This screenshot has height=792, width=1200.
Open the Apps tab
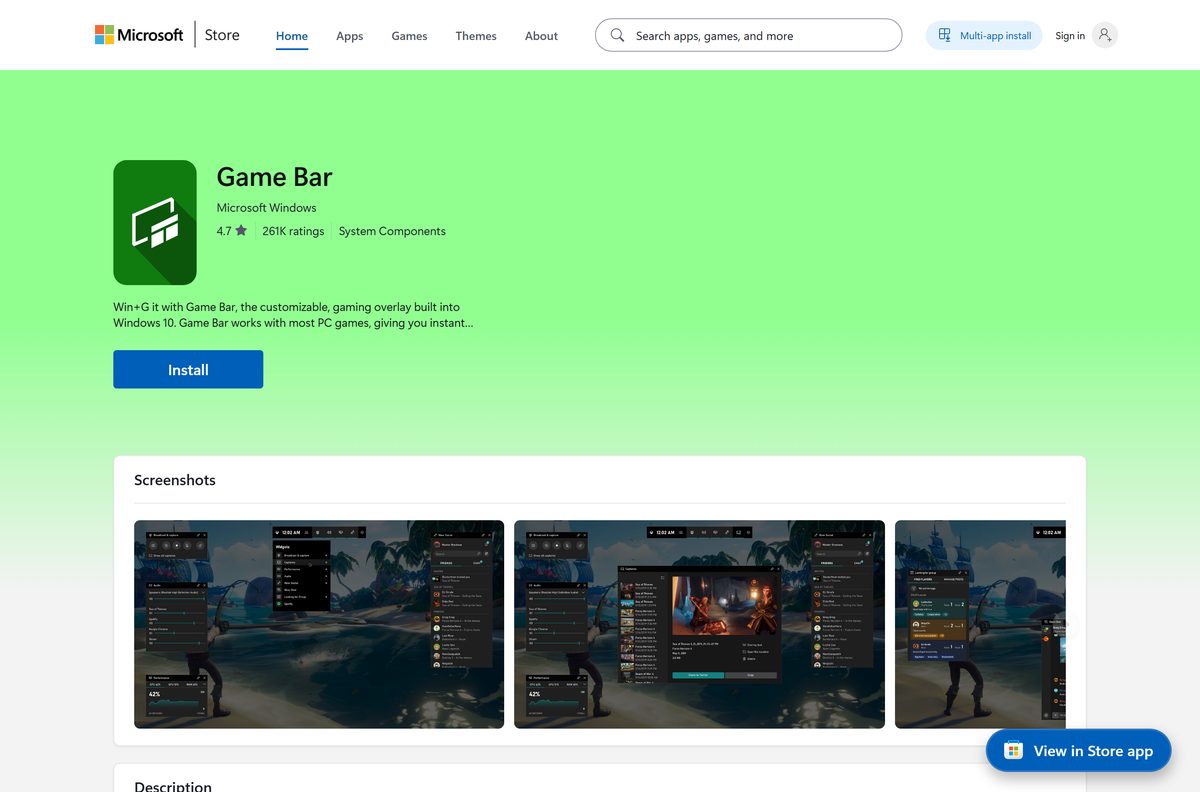tap(350, 36)
